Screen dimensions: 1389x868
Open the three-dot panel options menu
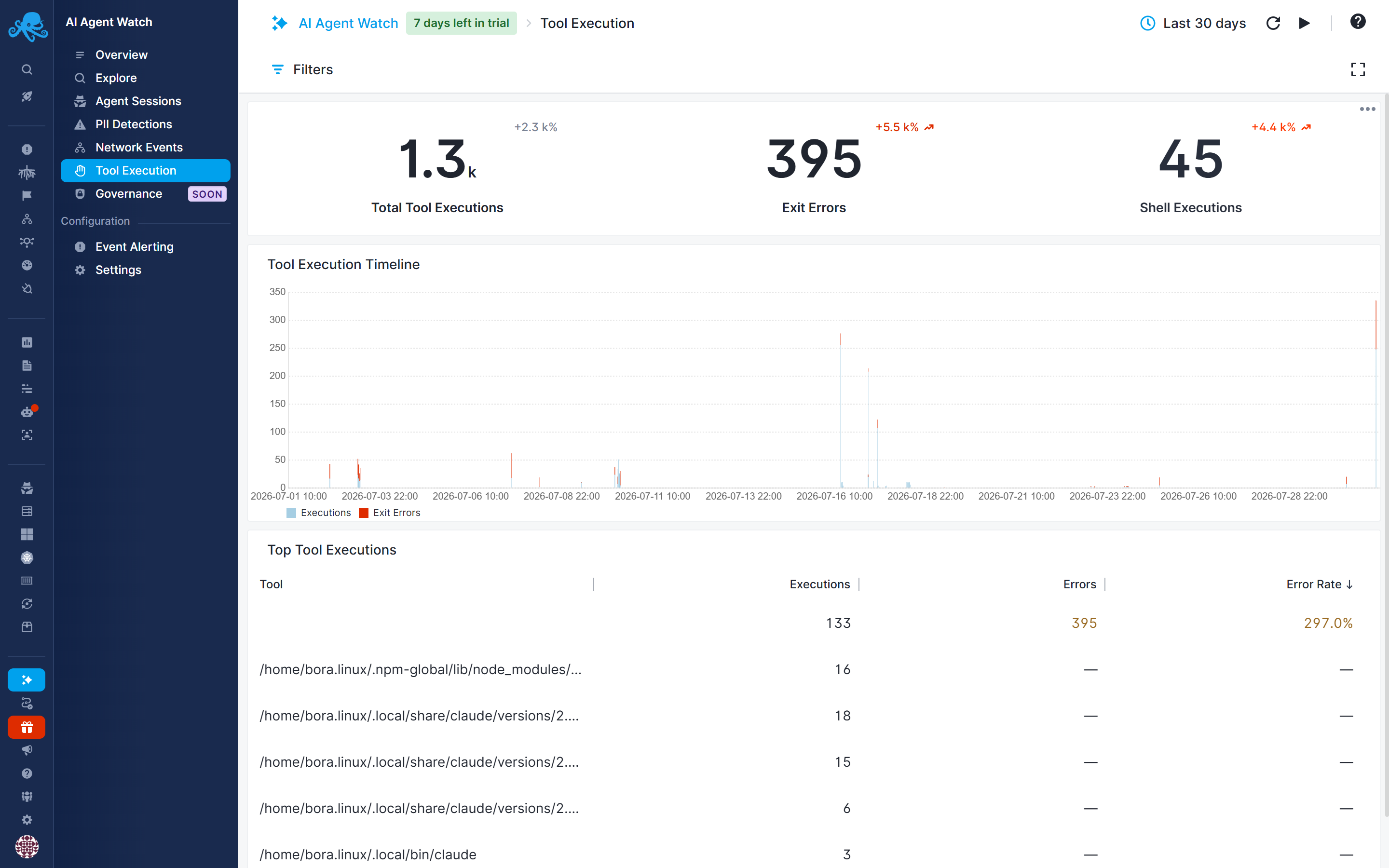[x=1367, y=109]
